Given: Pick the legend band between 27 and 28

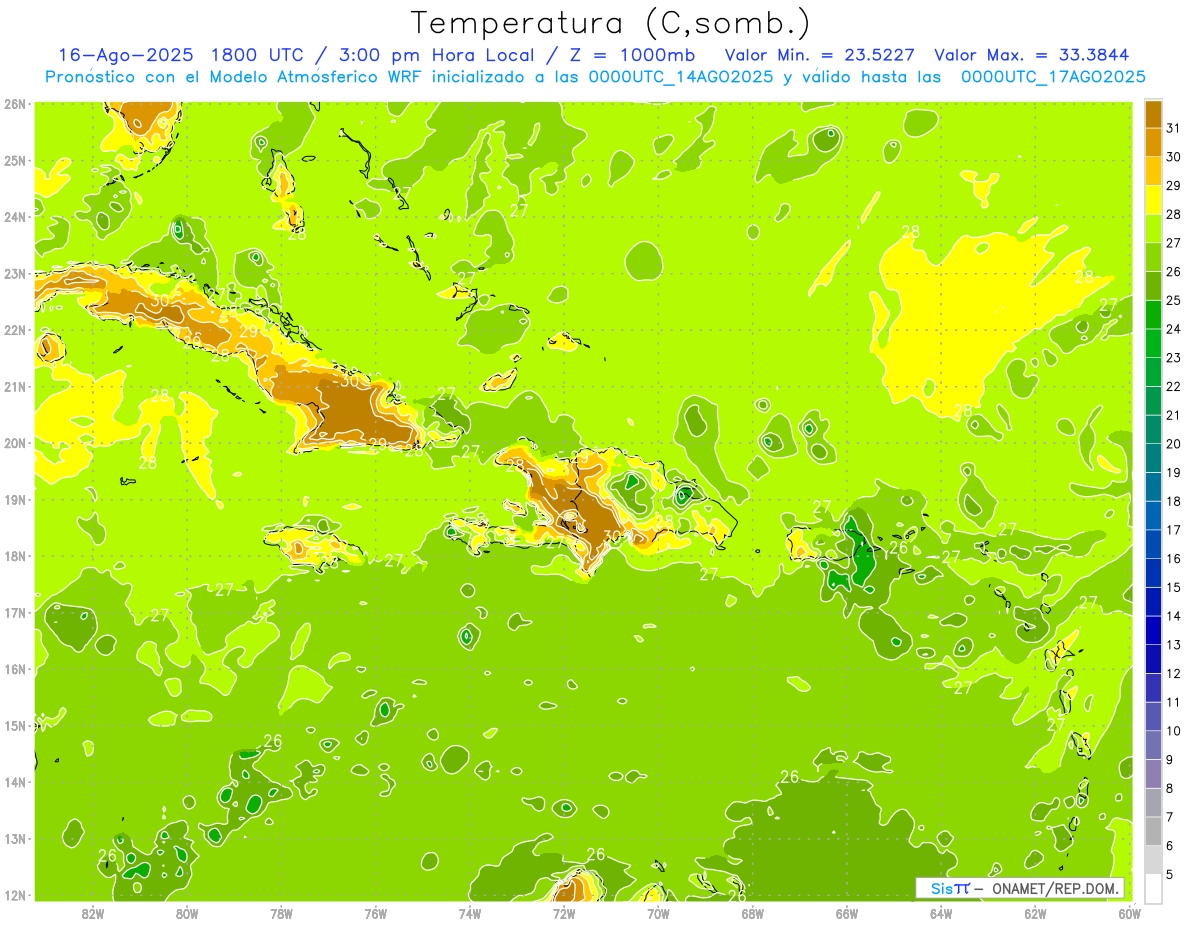Looking at the screenshot, I should (1152, 228).
